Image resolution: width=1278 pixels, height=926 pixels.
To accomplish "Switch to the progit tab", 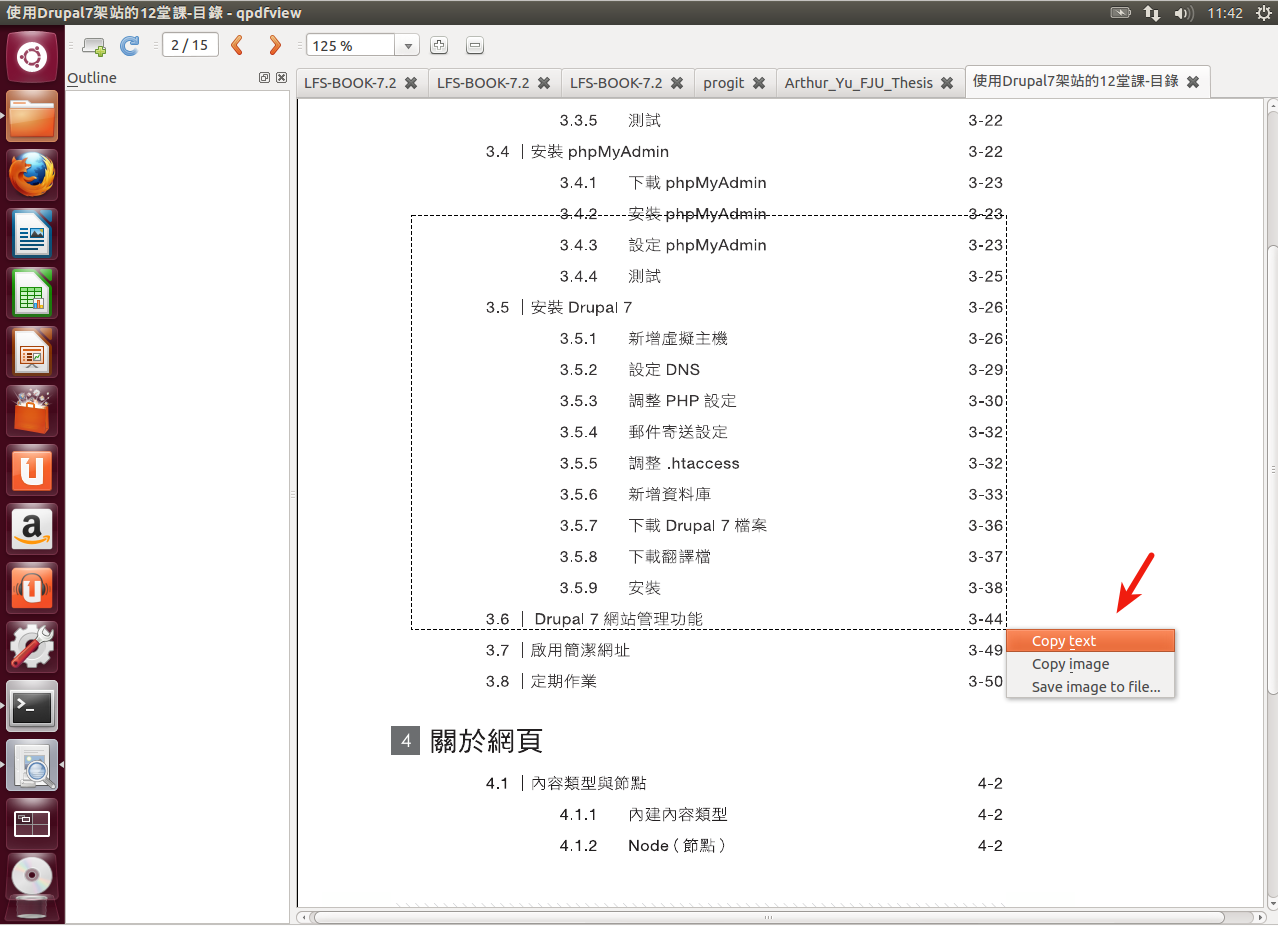I will (724, 83).
